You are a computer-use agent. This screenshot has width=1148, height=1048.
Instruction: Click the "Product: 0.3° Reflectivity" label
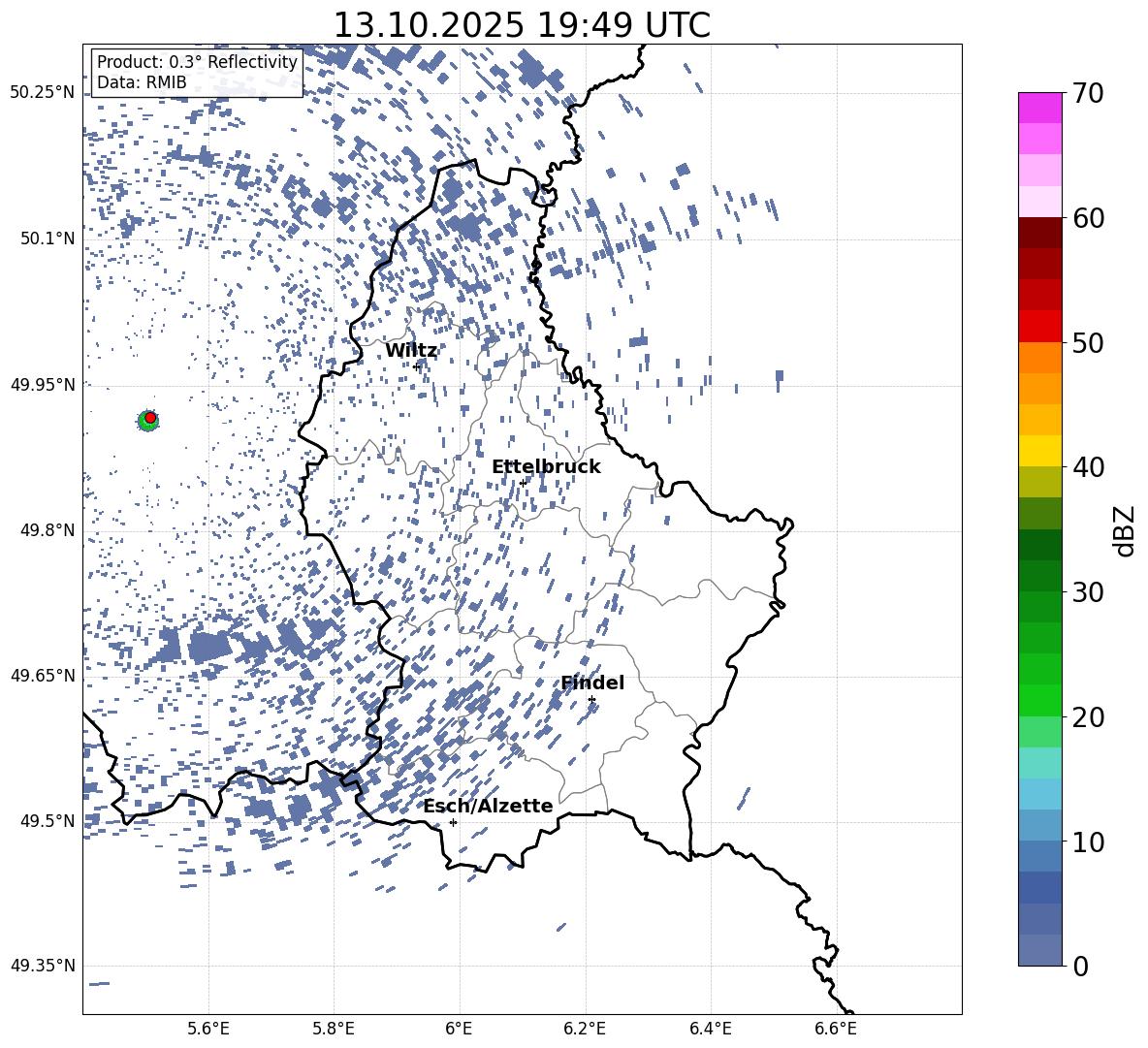click(x=197, y=62)
